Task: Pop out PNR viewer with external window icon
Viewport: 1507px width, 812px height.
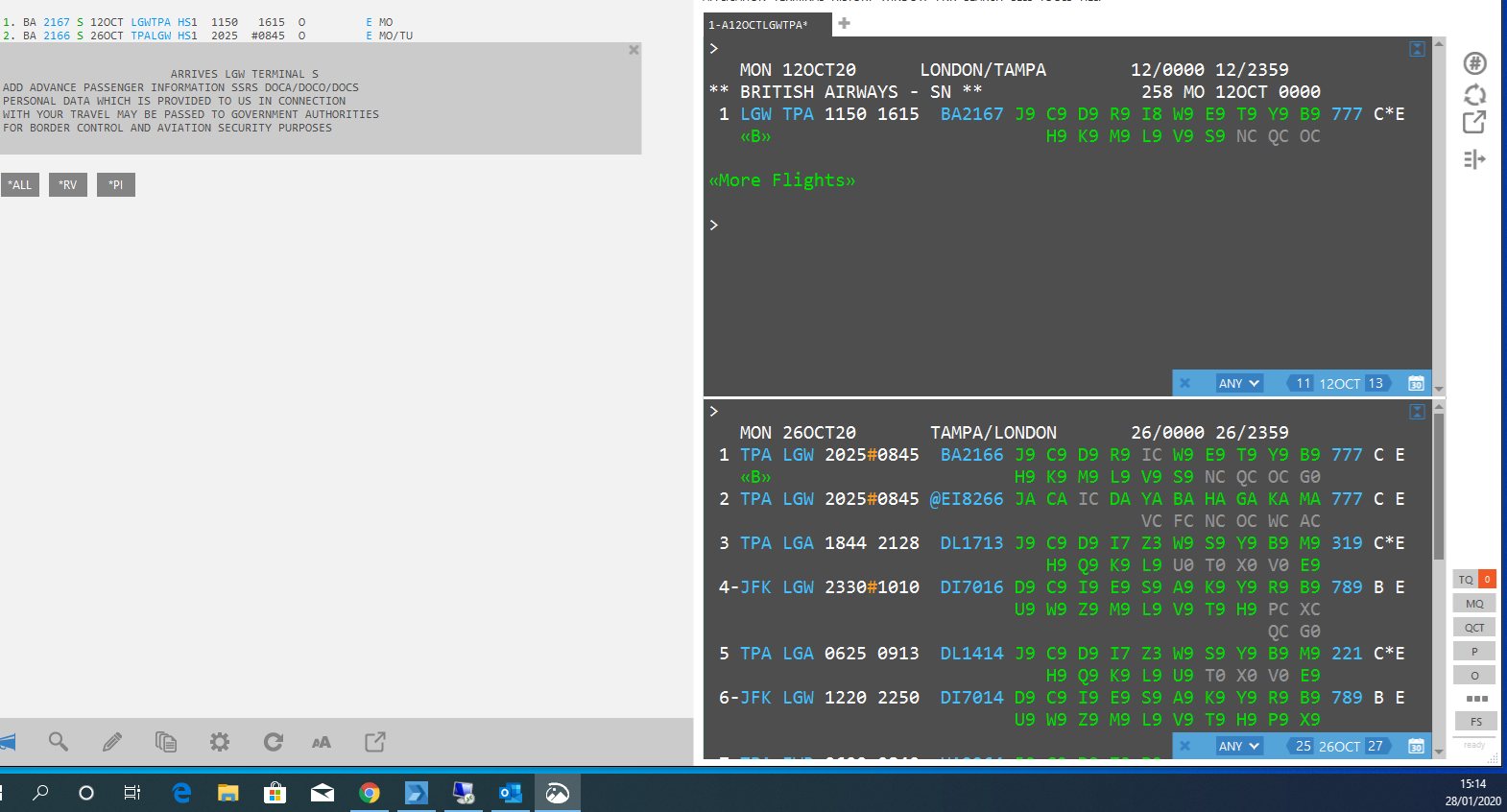Action: click(375, 741)
